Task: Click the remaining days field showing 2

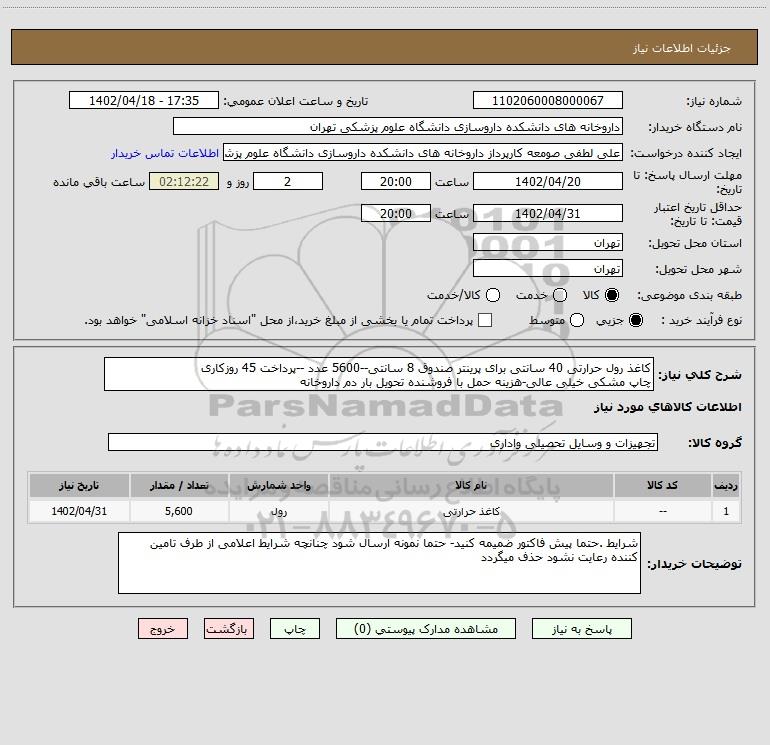Action: tap(288, 181)
